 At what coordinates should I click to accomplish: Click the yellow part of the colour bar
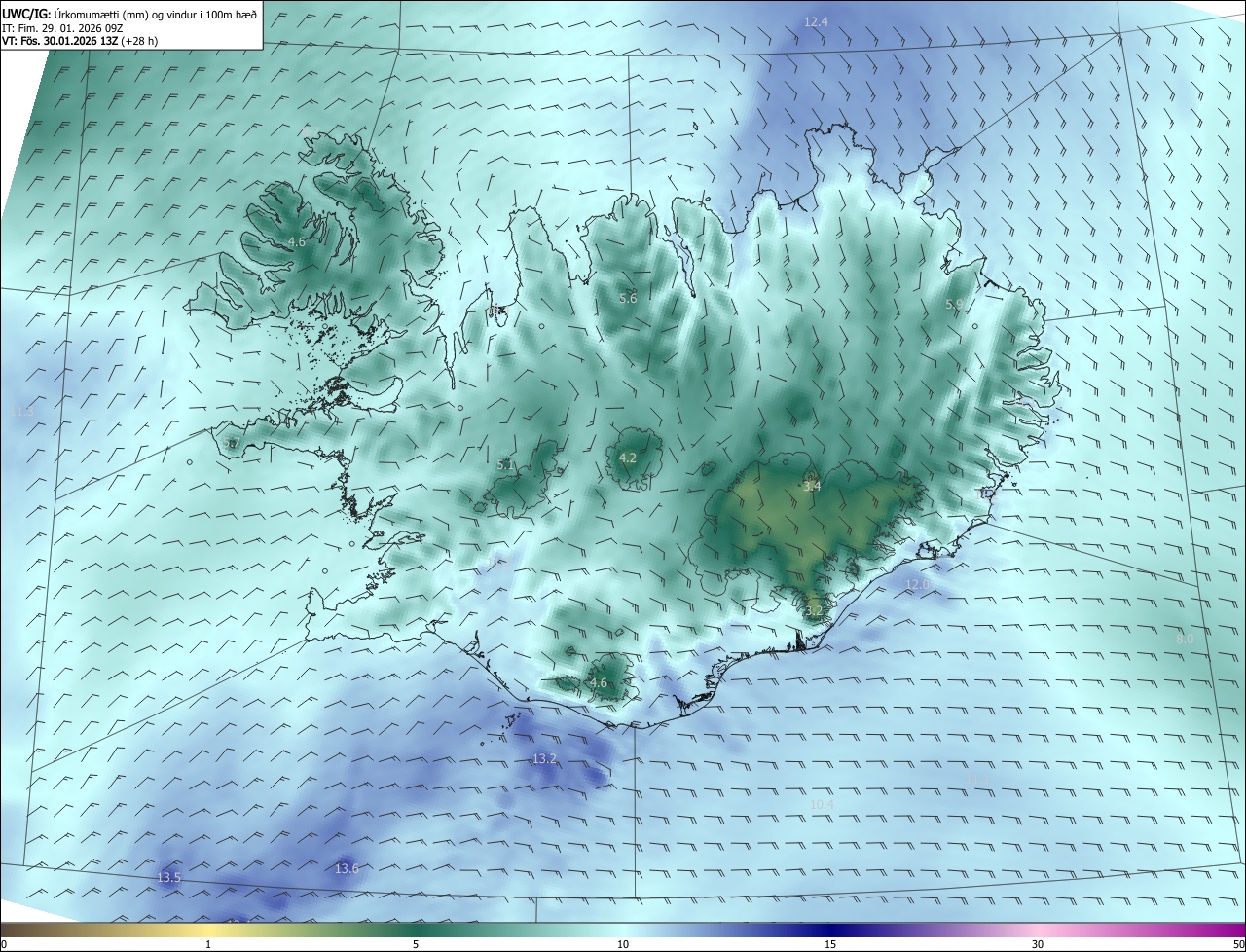pyautogui.click(x=208, y=931)
